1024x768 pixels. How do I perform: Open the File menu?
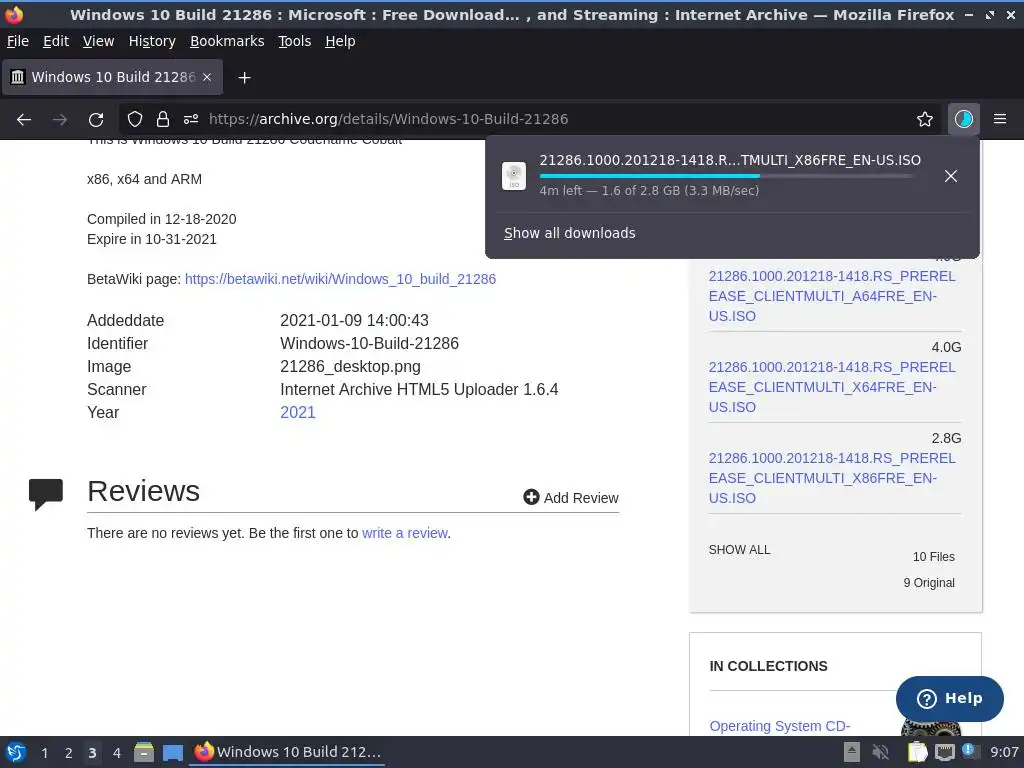(18, 41)
